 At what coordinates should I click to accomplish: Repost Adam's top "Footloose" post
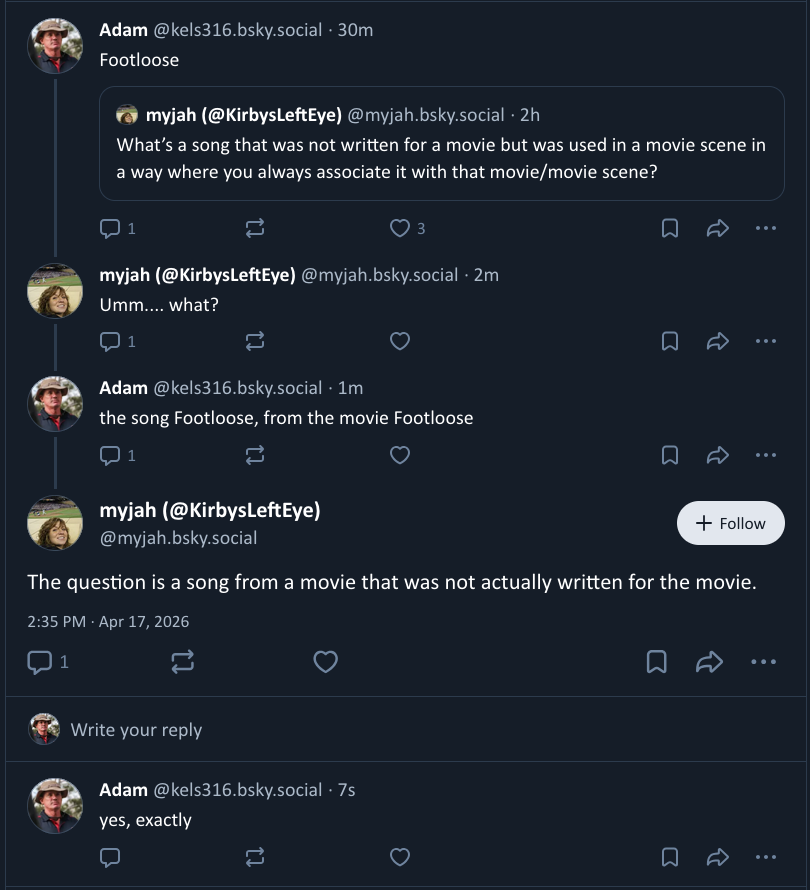click(255, 229)
